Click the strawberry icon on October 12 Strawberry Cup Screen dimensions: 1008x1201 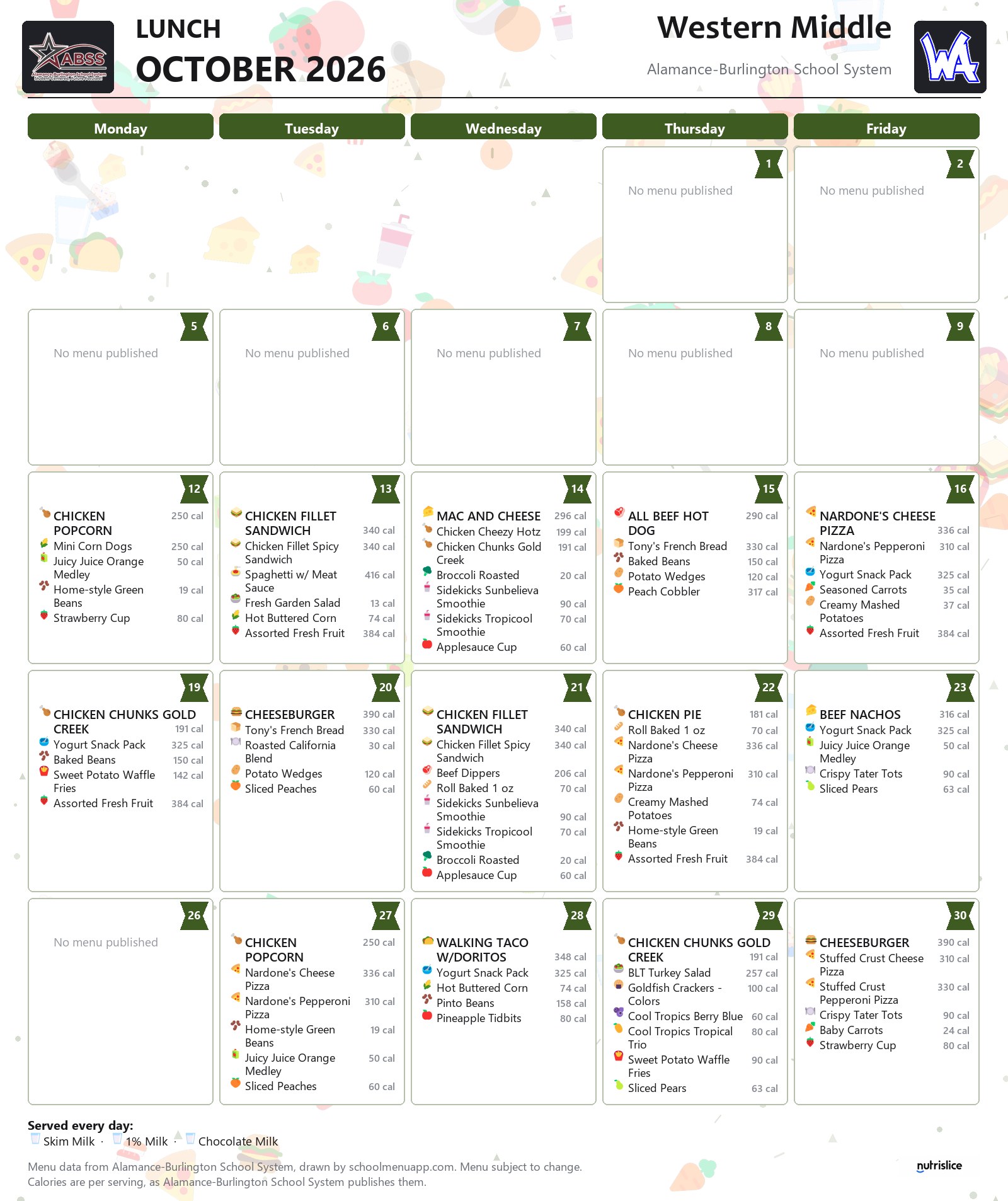(x=44, y=615)
